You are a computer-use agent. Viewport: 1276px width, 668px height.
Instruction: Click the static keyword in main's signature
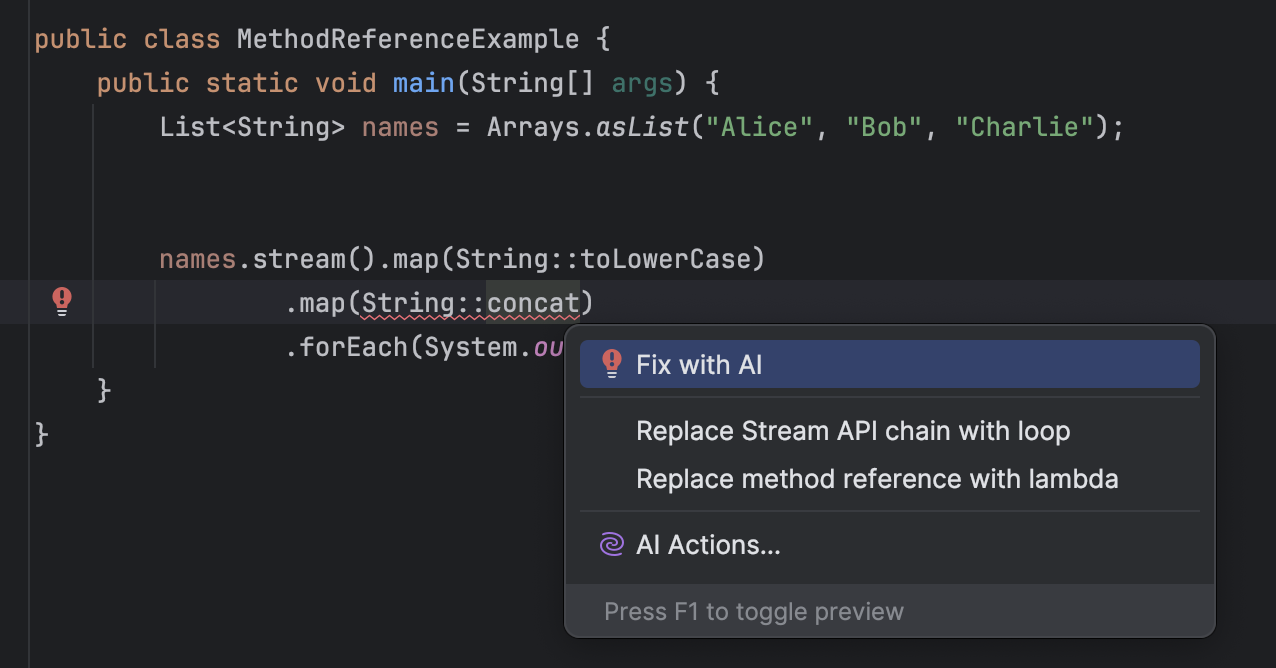[x=252, y=83]
